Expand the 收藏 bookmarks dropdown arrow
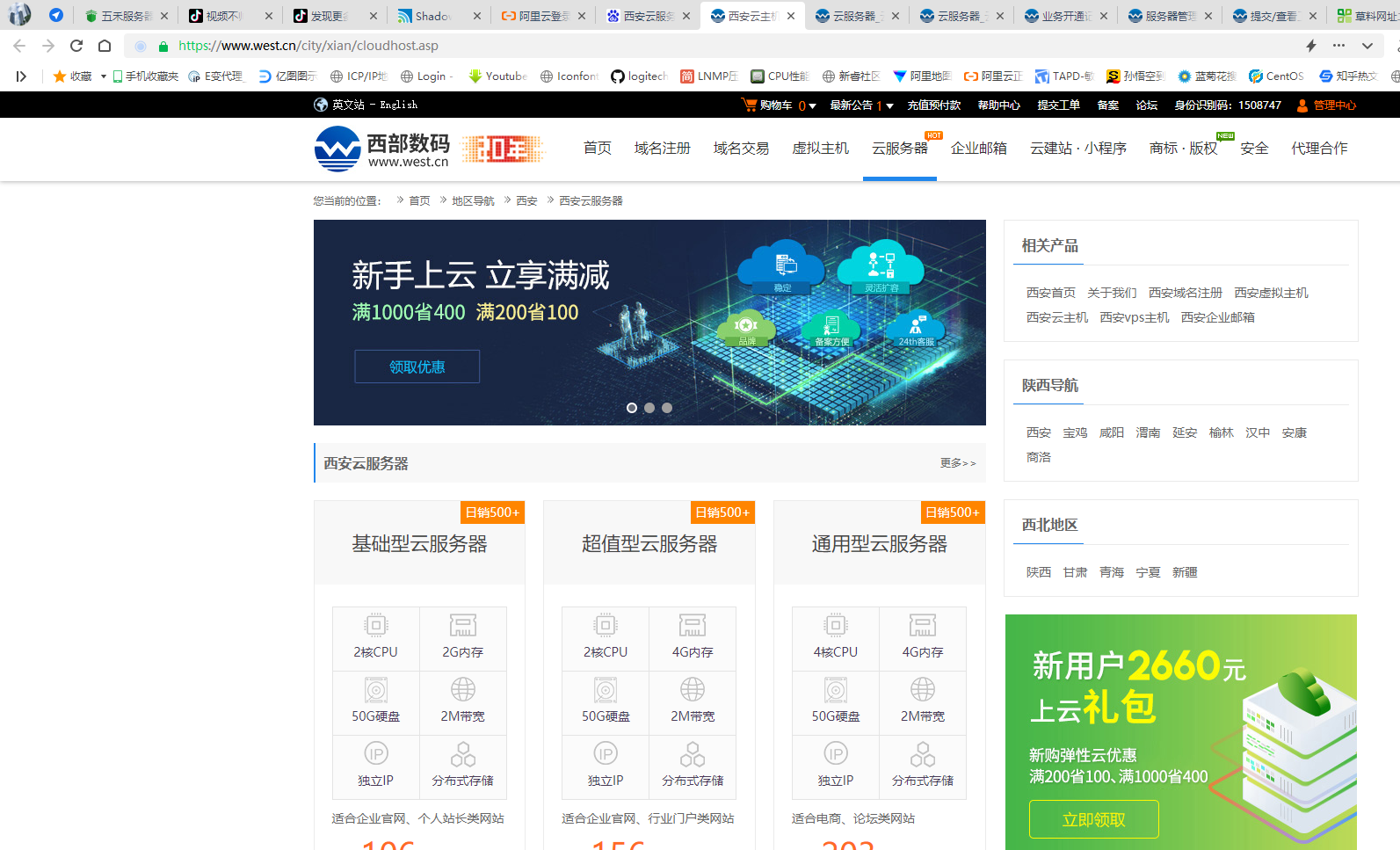This screenshot has width=1400, height=850. tap(103, 76)
